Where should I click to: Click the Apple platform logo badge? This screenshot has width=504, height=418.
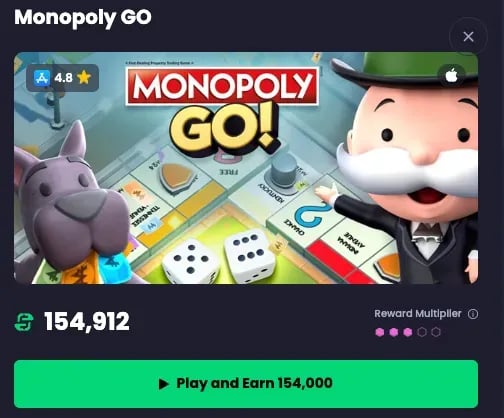click(x=452, y=76)
